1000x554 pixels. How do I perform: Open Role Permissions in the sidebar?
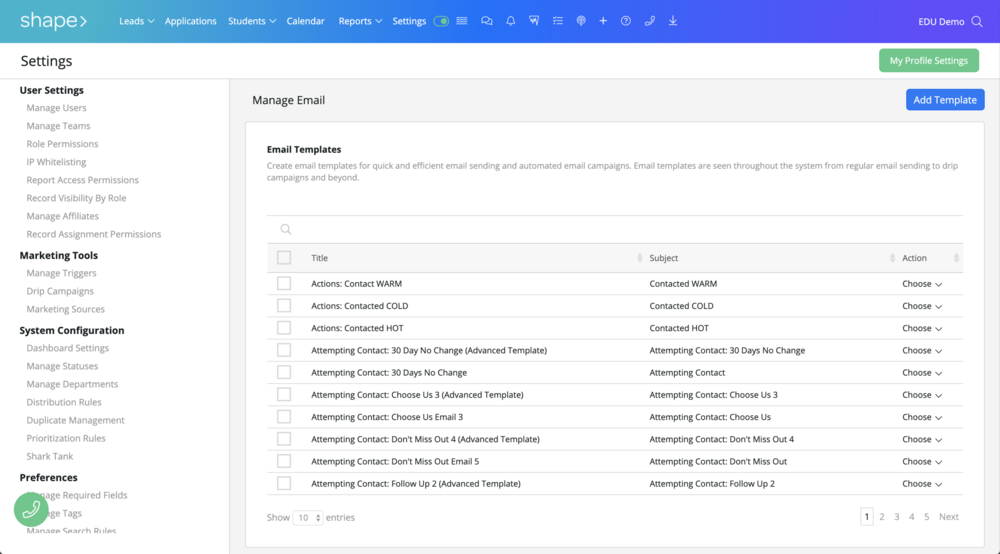pos(62,144)
